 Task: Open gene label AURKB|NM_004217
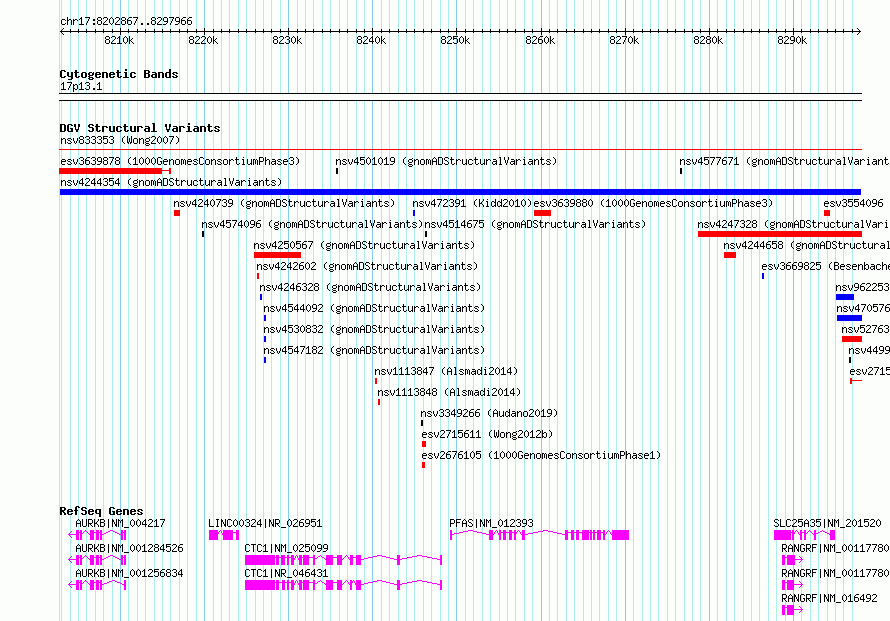120,523
